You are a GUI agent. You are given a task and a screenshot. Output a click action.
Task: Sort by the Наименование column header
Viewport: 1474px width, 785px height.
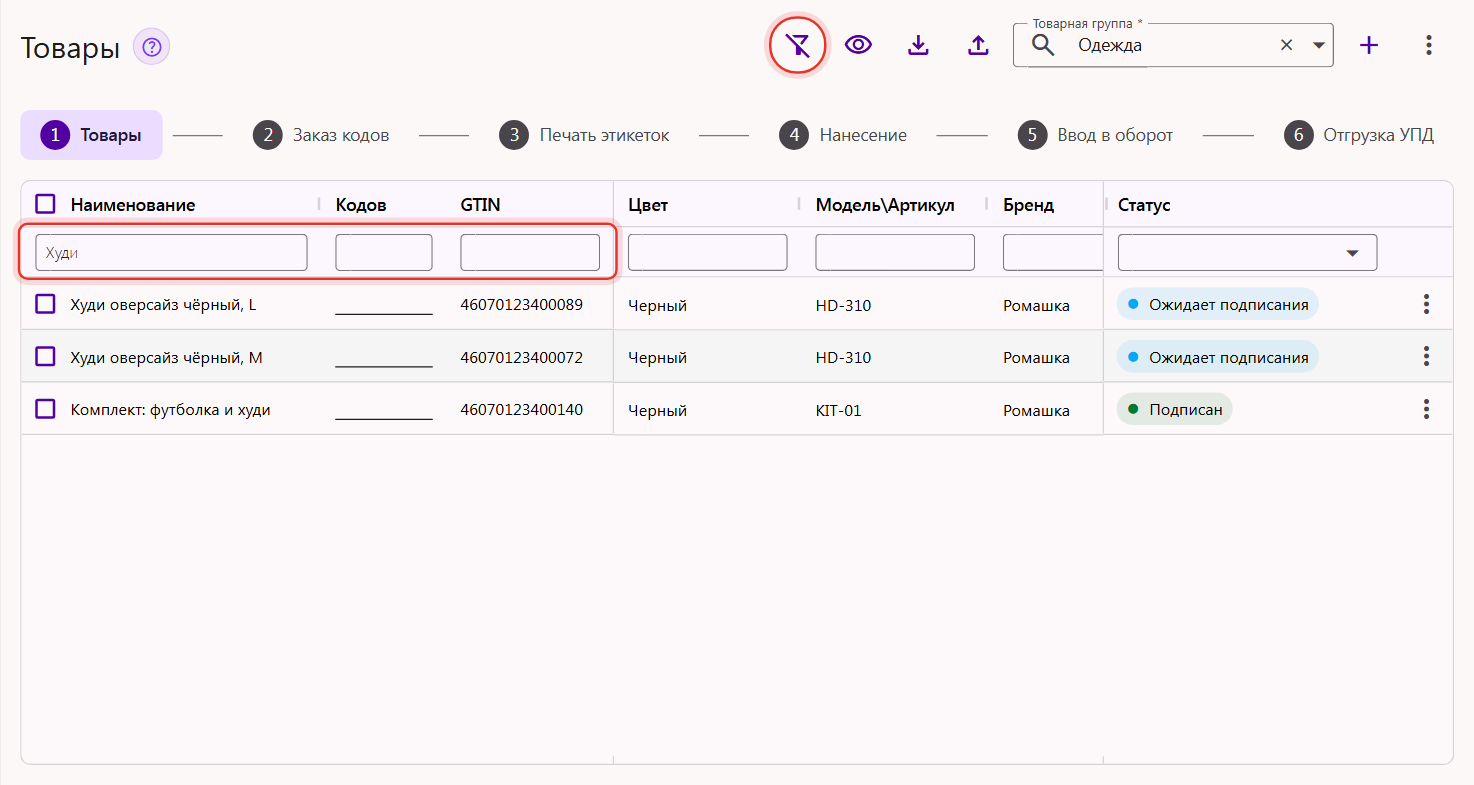(x=133, y=205)
